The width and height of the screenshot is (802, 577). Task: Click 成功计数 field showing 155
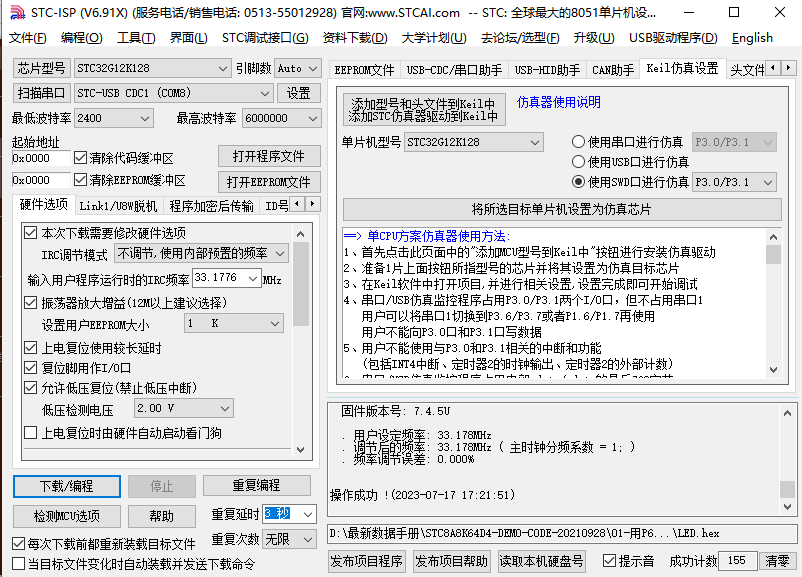point(738,561)
